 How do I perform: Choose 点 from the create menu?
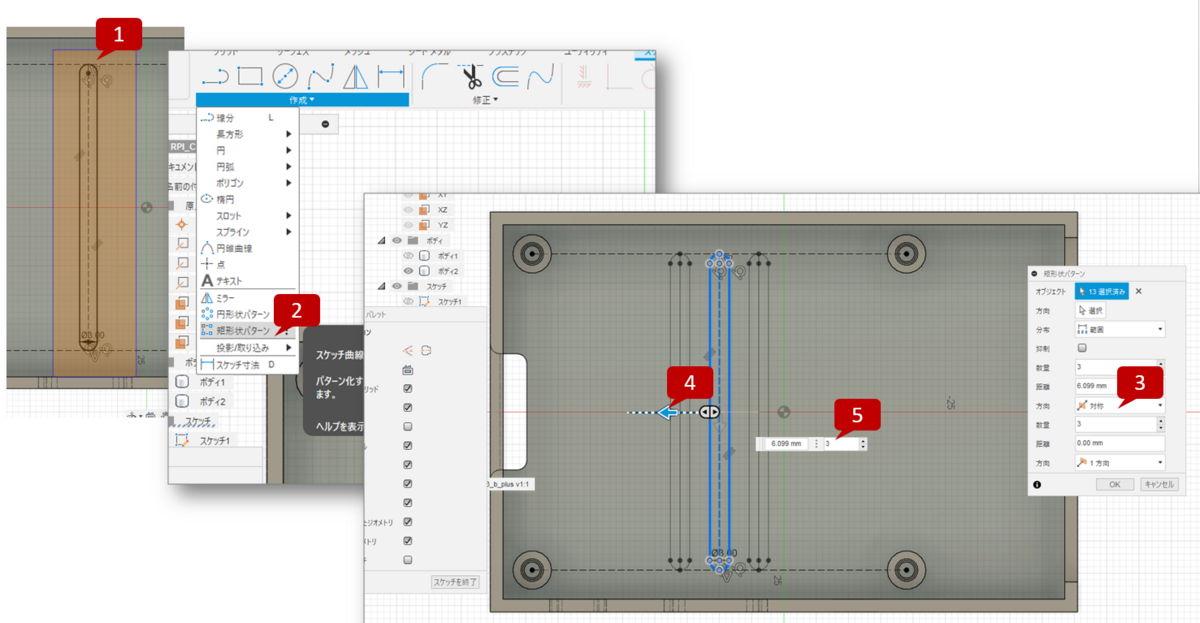[247, 264]
